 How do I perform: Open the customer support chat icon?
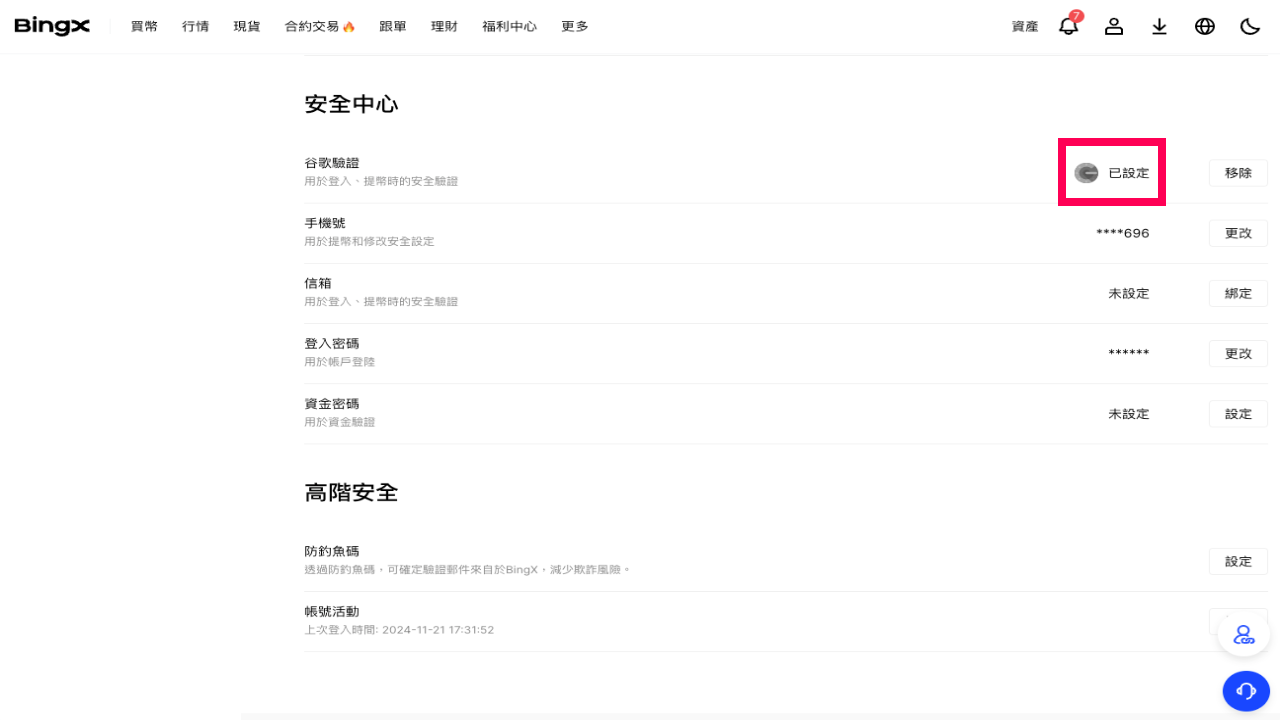[1246, 691]
